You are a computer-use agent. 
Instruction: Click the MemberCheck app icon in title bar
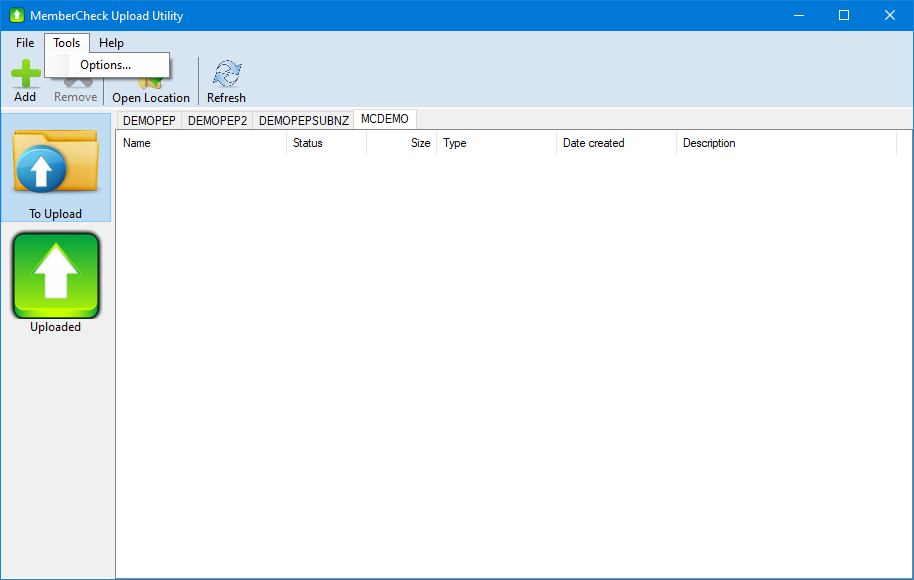tap(17, 15)
